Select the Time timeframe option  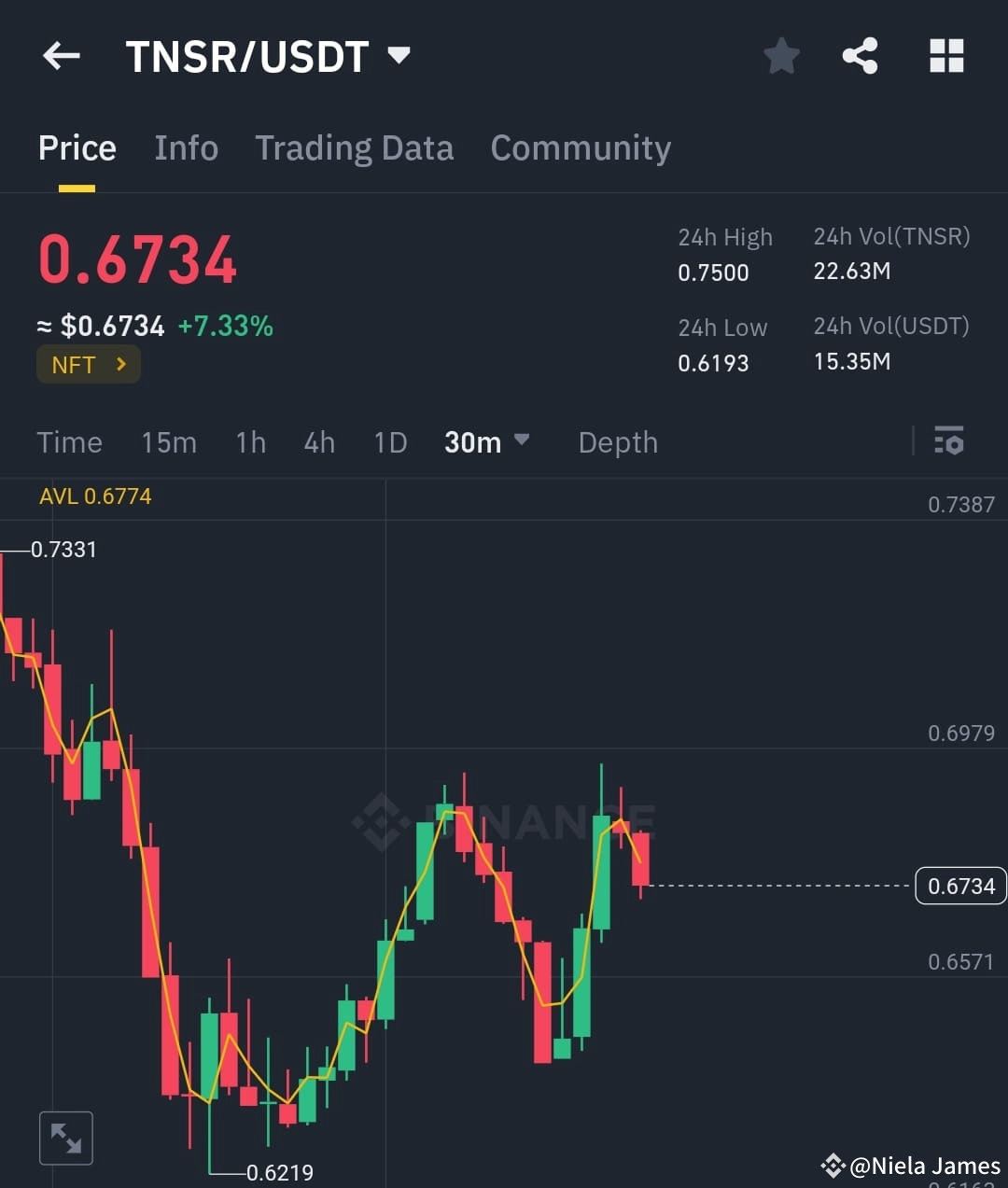click(x=69, y=442)
